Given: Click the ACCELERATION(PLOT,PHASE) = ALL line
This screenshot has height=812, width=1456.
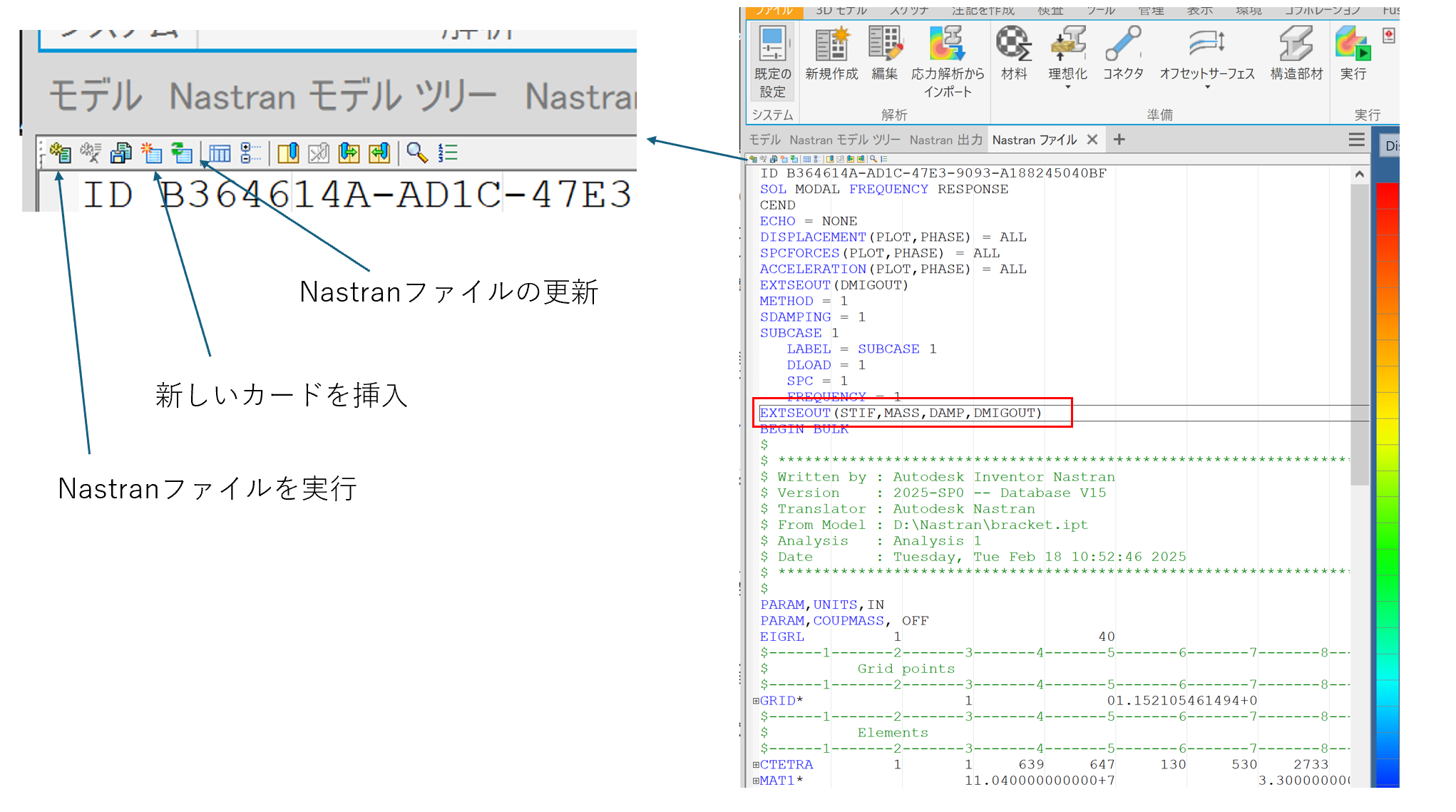Looking at the screenshot, I should (x=893, y=269).
